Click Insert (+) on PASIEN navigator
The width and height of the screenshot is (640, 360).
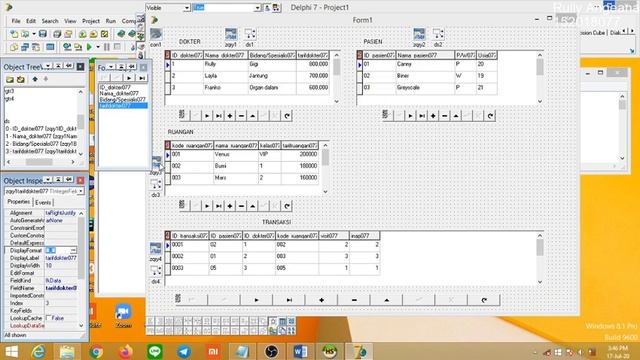433,116
